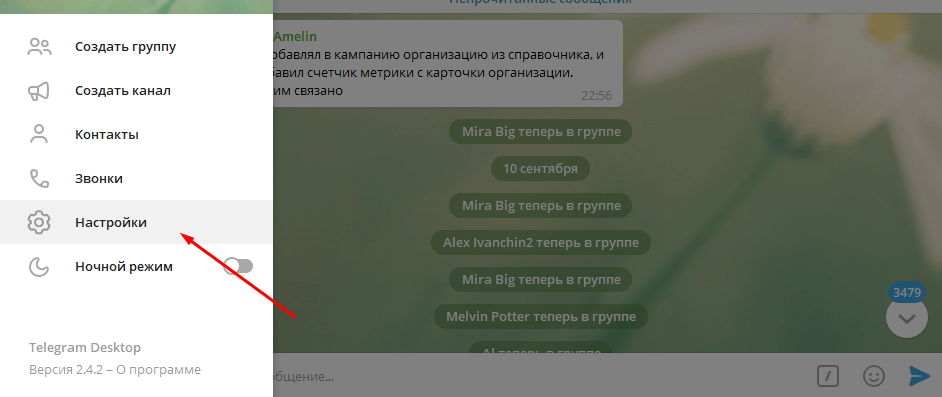942x397 pixels.
Task: Open the Telegram Desktop link
Action: [85, 348]
